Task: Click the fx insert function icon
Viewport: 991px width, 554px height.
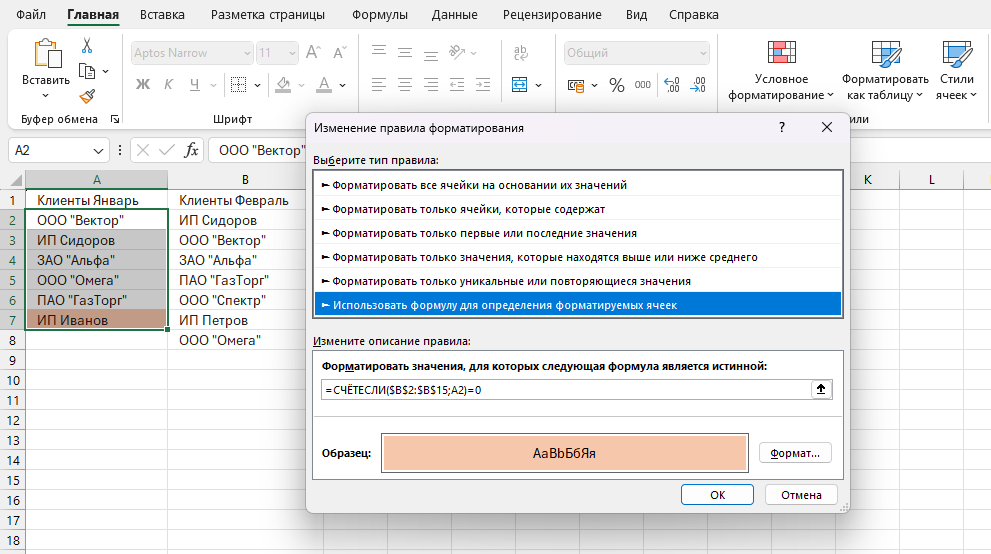Action: click(x=191, y=150)
